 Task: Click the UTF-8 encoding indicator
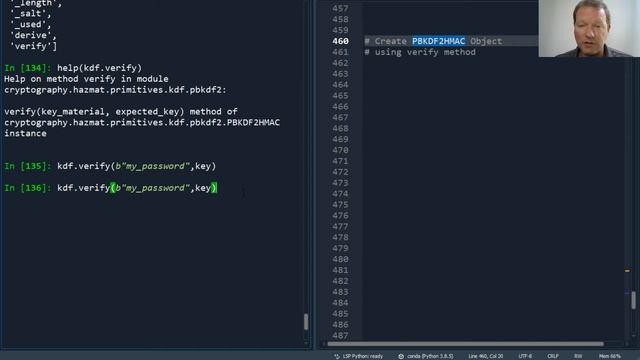(525, 356)
